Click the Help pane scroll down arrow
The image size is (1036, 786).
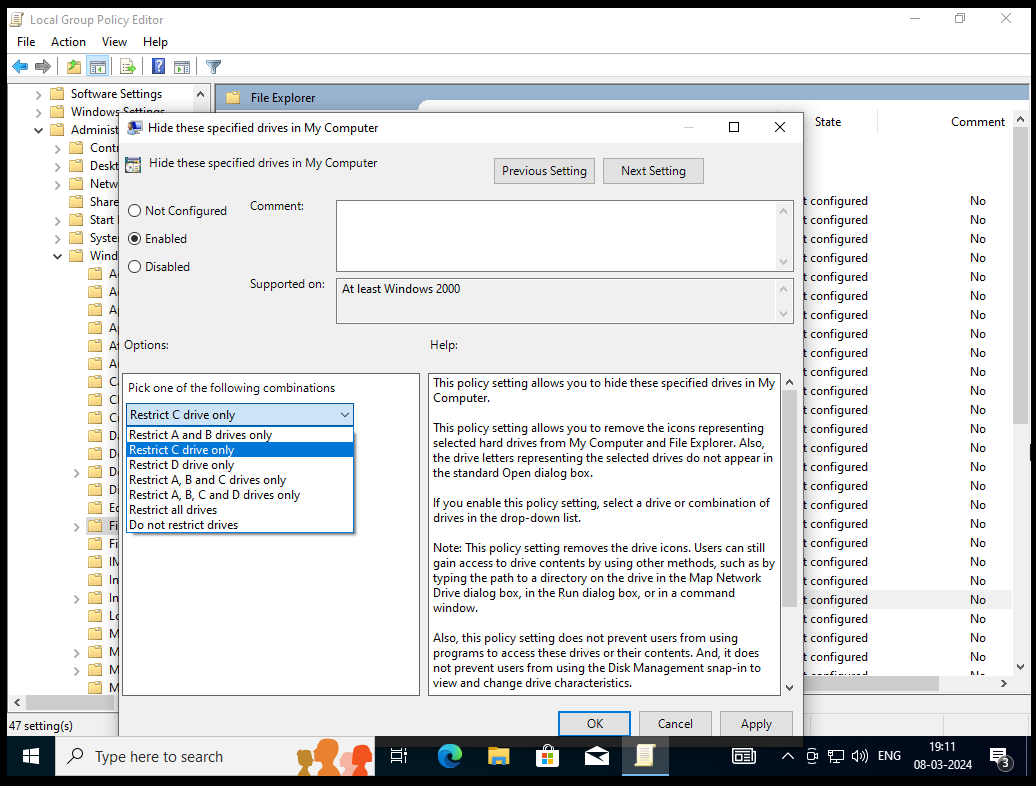tap(789, 688)
